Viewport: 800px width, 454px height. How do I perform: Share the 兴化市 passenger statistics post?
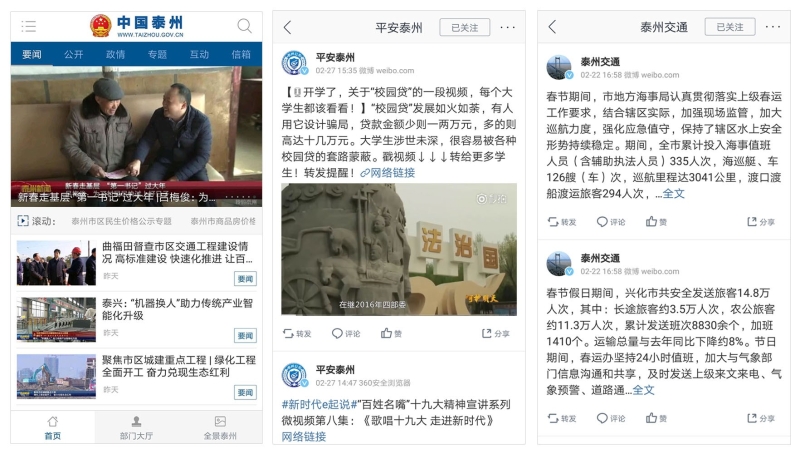(x=761, y=418)
